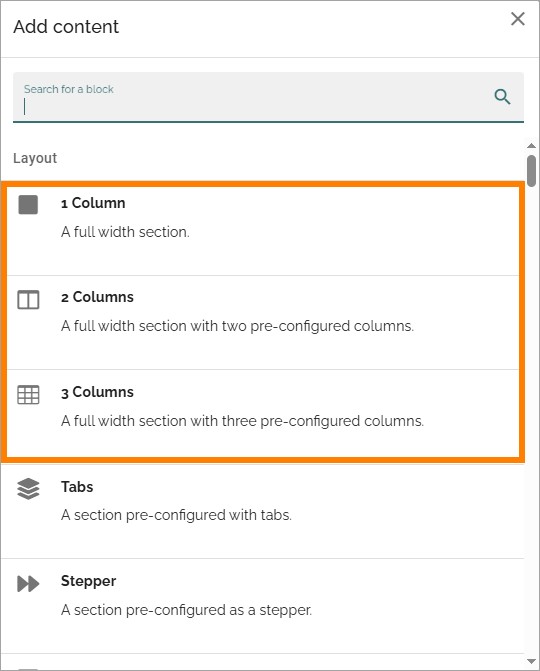Click the 1 Column solid square icon

coord(28,205)
